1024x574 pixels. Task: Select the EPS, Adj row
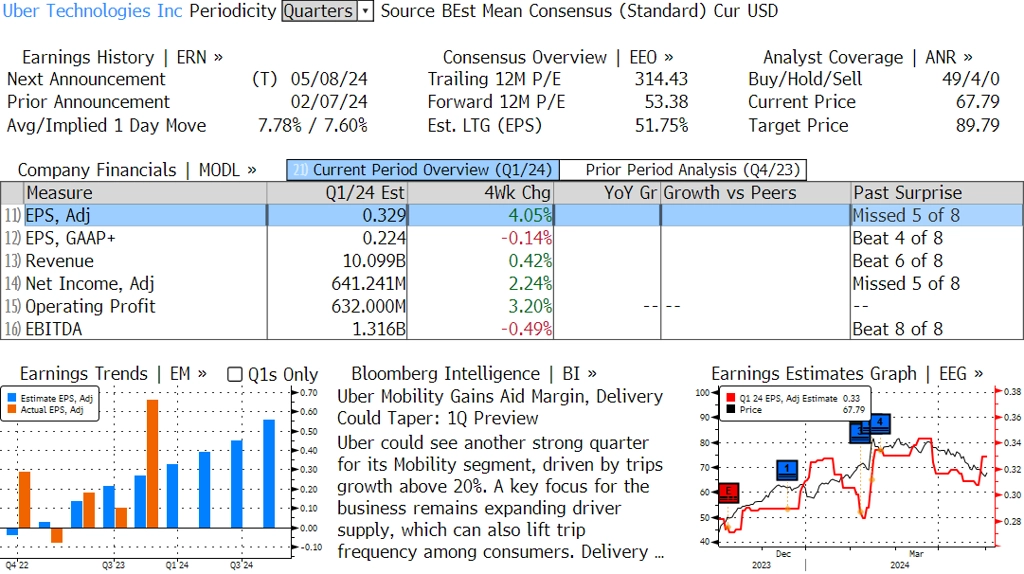(x=512, y=215)
